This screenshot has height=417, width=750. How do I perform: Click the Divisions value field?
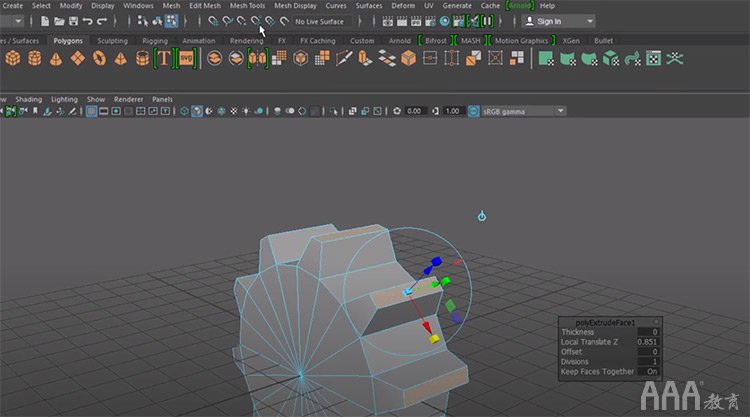pos(649,362)
